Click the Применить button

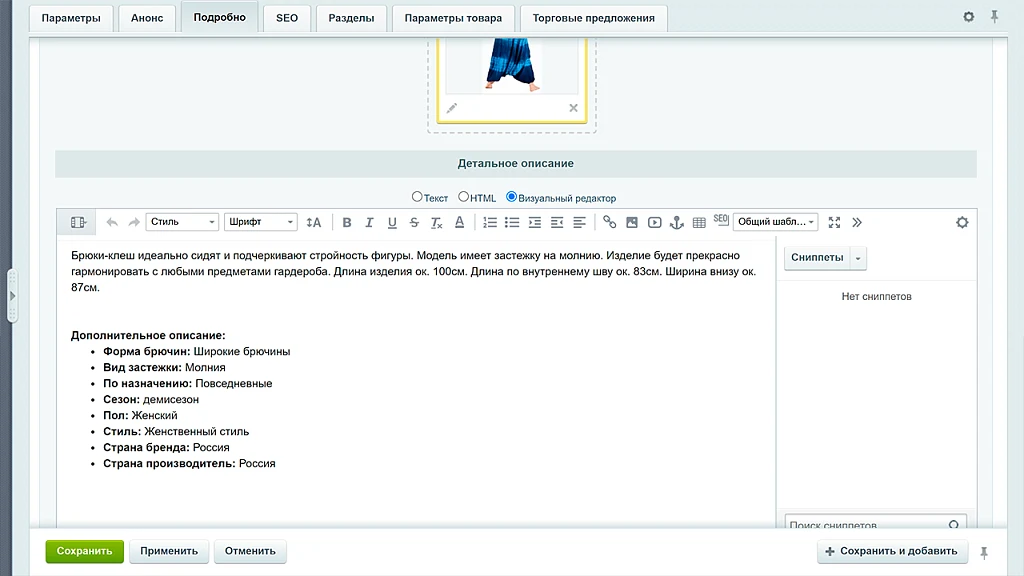click(x=168, y=551)
